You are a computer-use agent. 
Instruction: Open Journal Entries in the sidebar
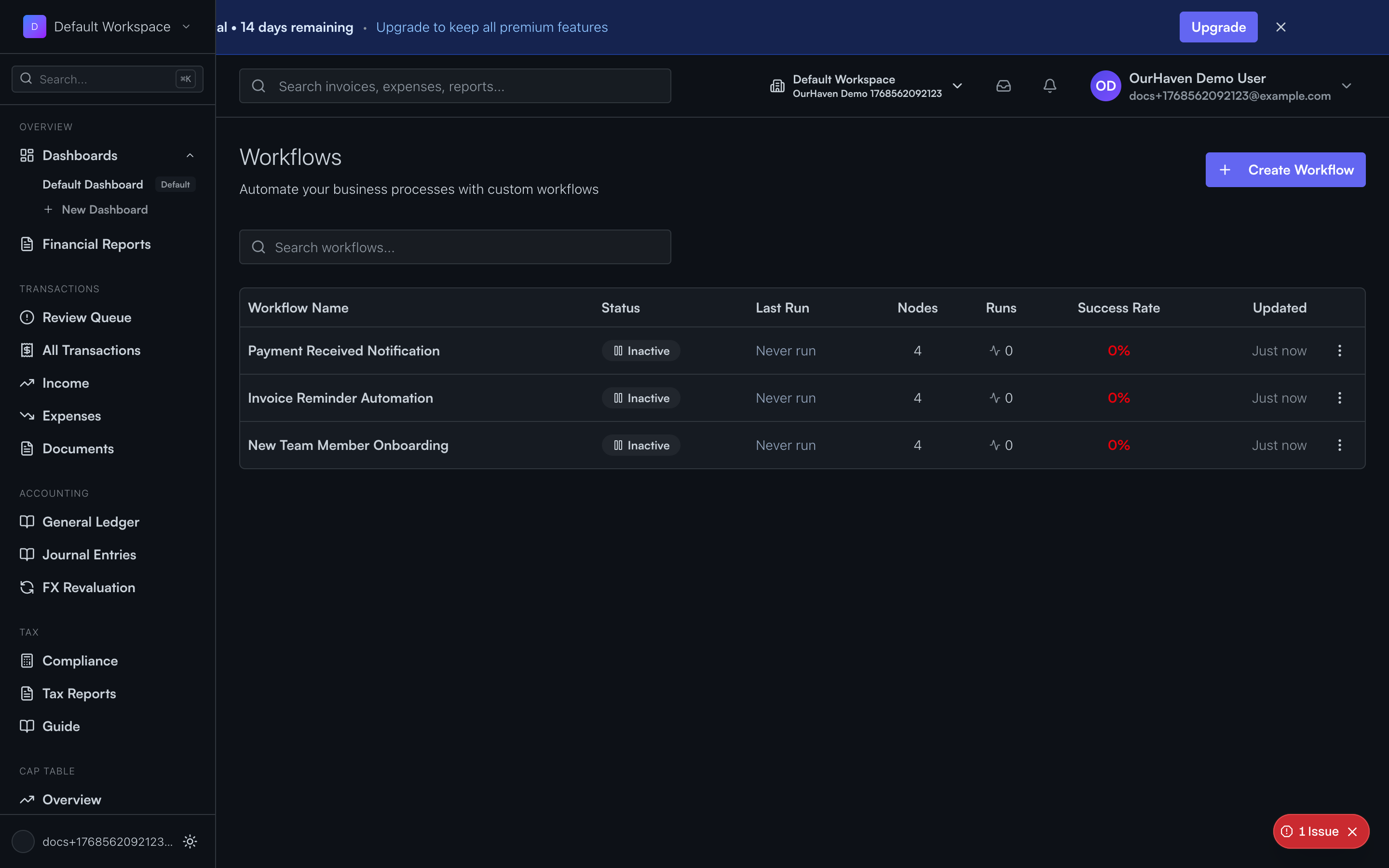pyautogui.click(x=88, y=554)
